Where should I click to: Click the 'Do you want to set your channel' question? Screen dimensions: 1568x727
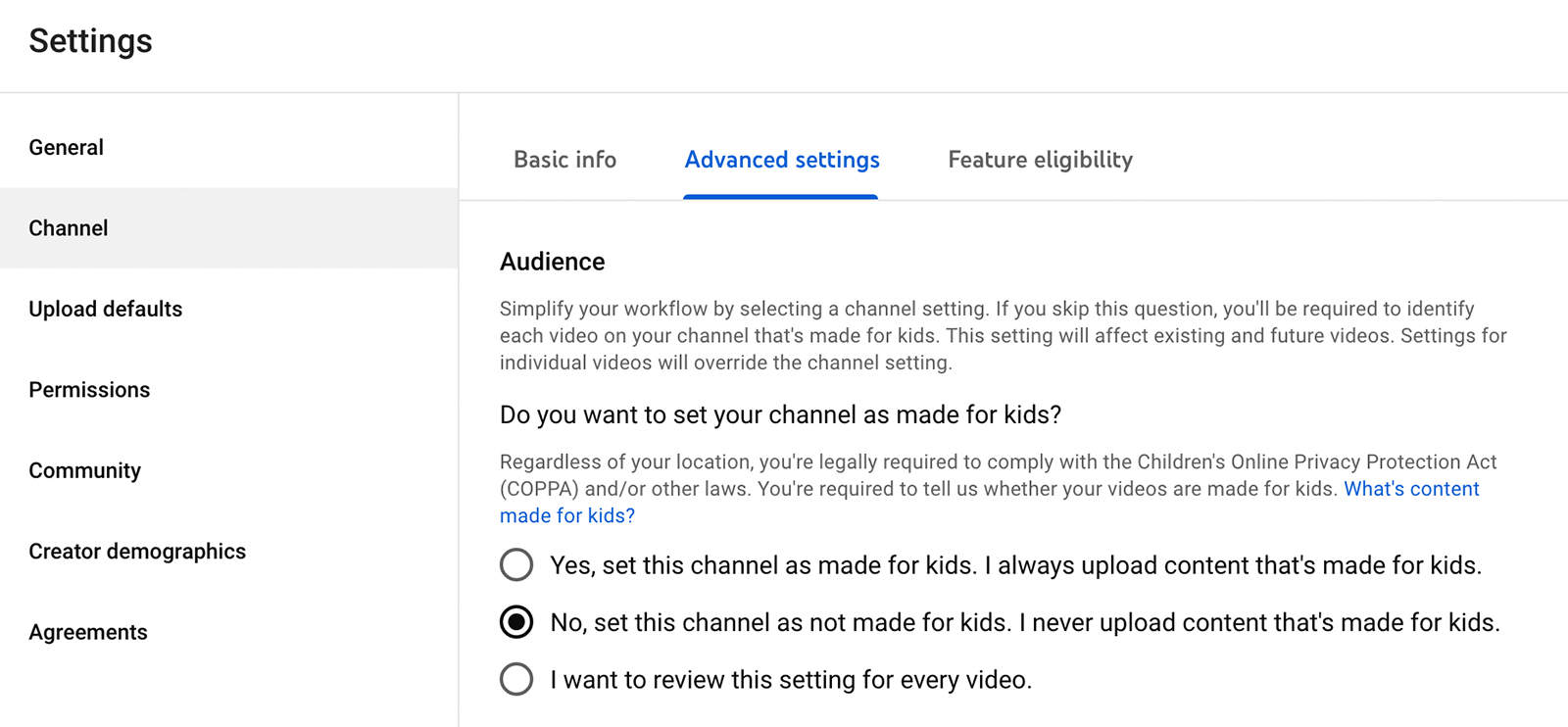tap(780, 415)
